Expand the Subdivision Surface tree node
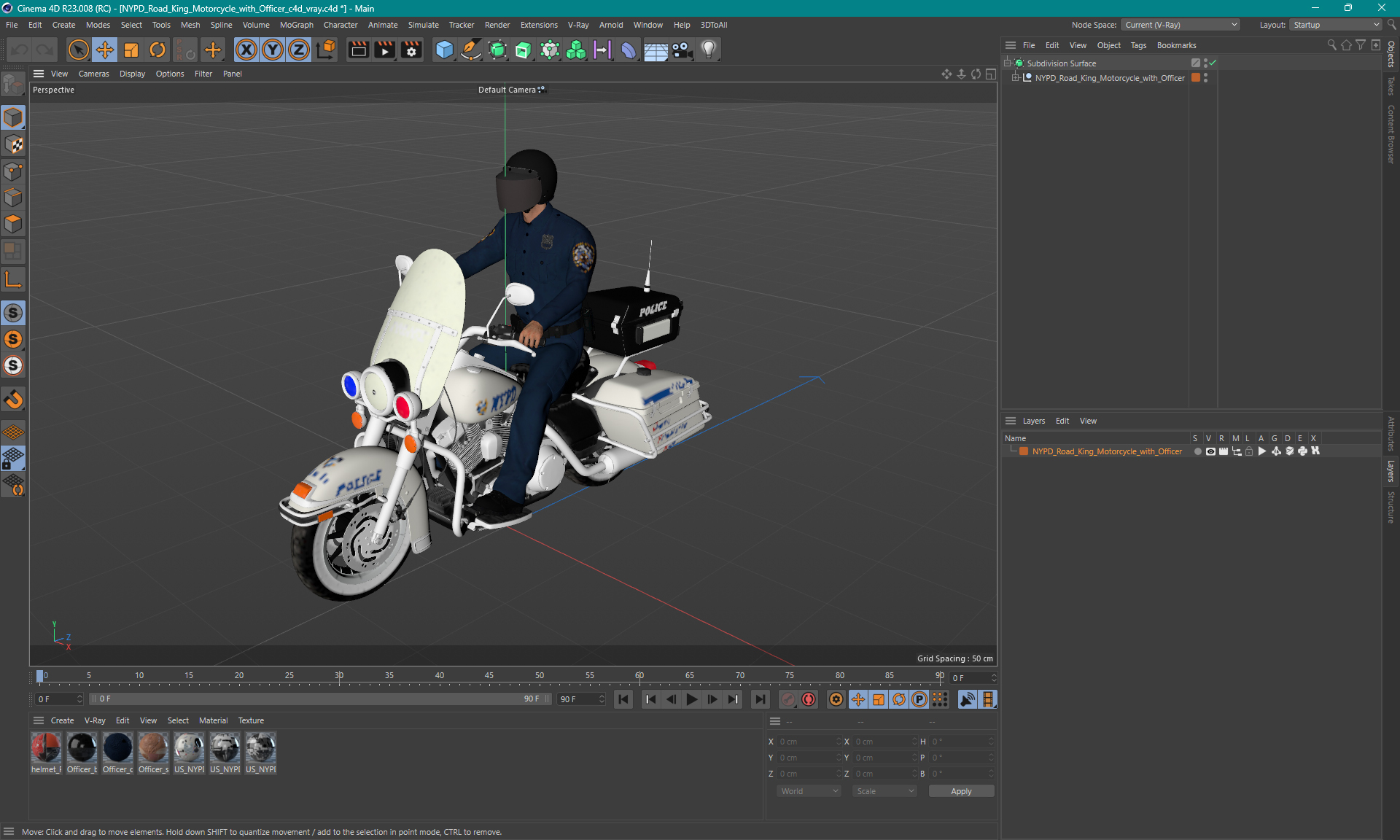This screenshot has height=840, width=1400. [x=1008, y=63]
